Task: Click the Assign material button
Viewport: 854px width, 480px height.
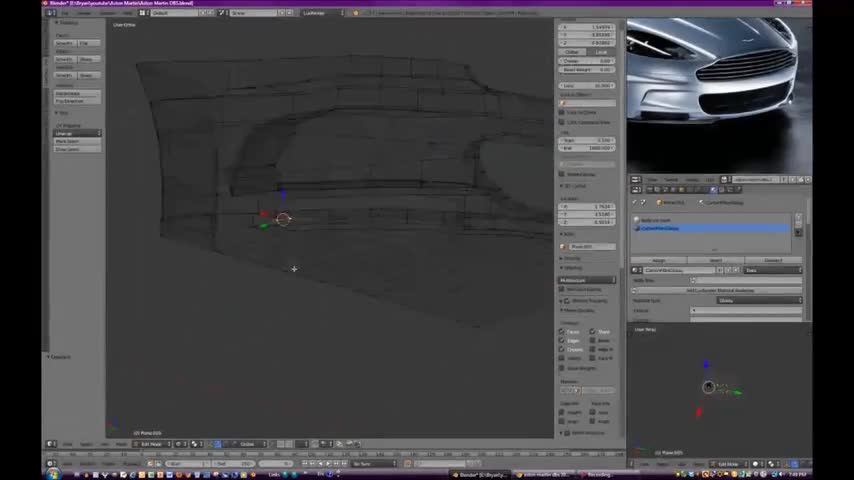Action: (x=659, y=260)
